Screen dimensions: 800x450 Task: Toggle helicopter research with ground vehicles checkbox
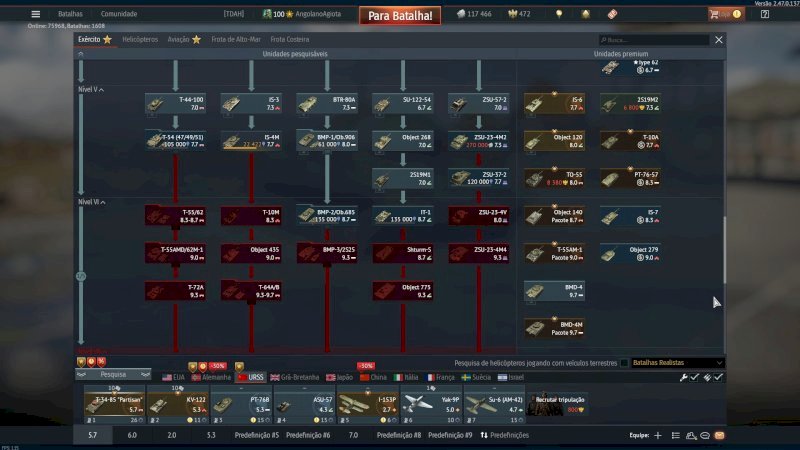pos(624,362)
